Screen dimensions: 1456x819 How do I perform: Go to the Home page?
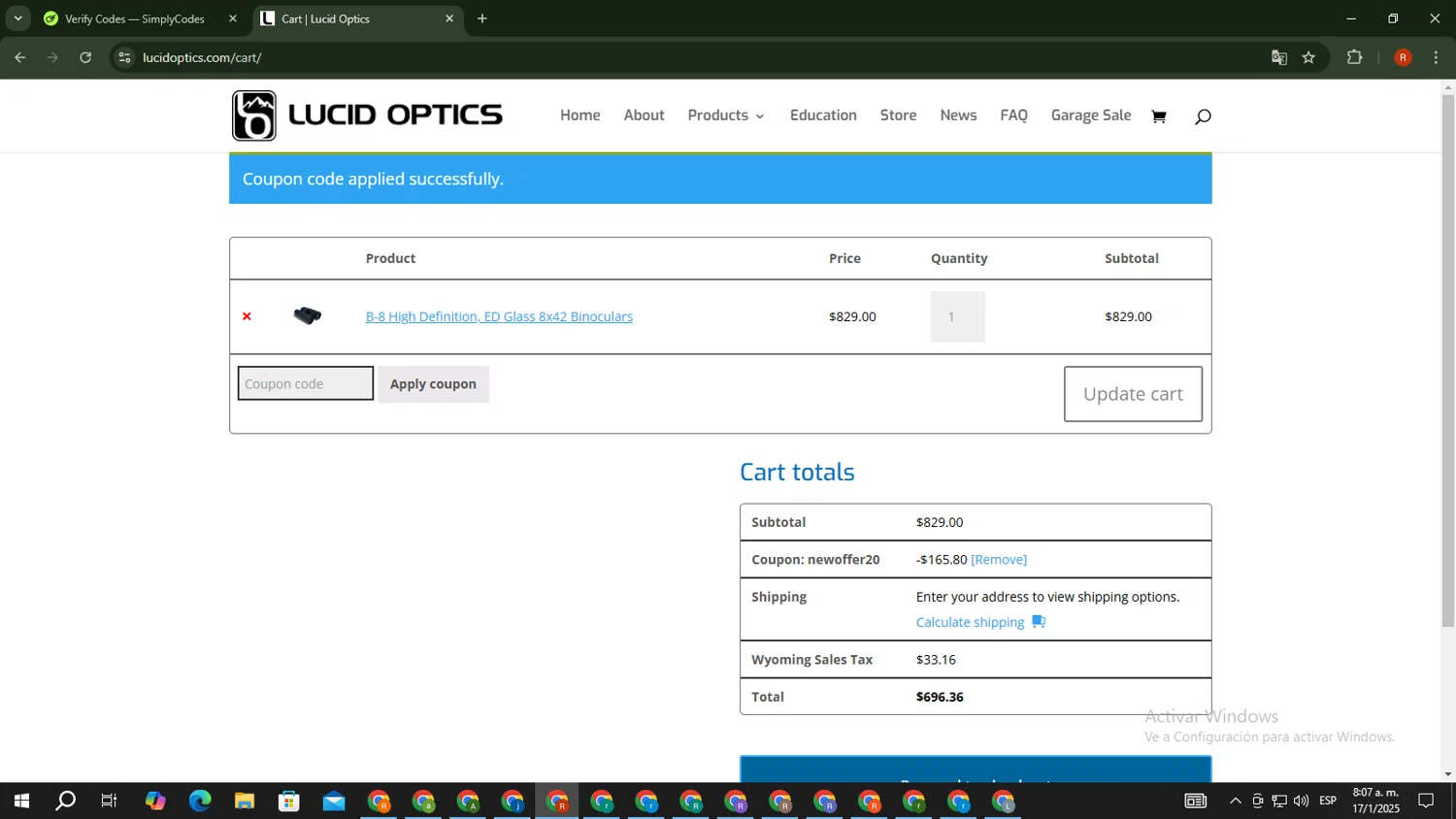pos(580,115)
